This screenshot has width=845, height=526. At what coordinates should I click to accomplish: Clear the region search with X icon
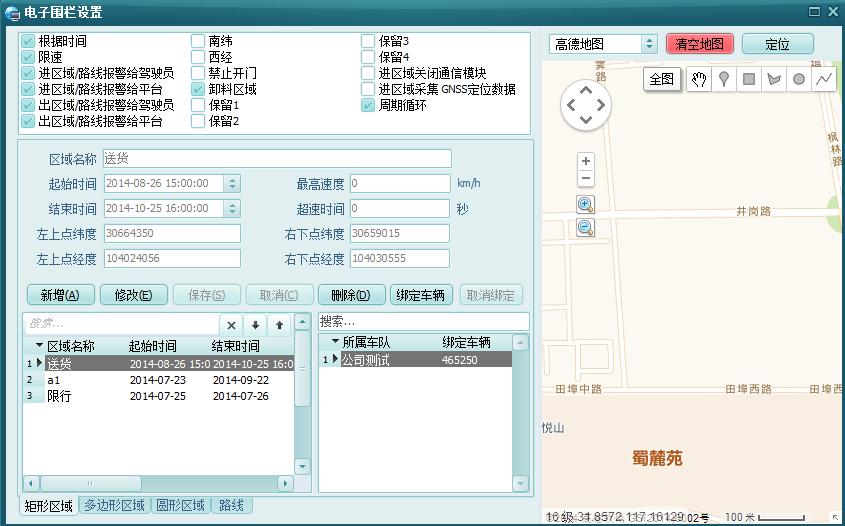[231, 325]
